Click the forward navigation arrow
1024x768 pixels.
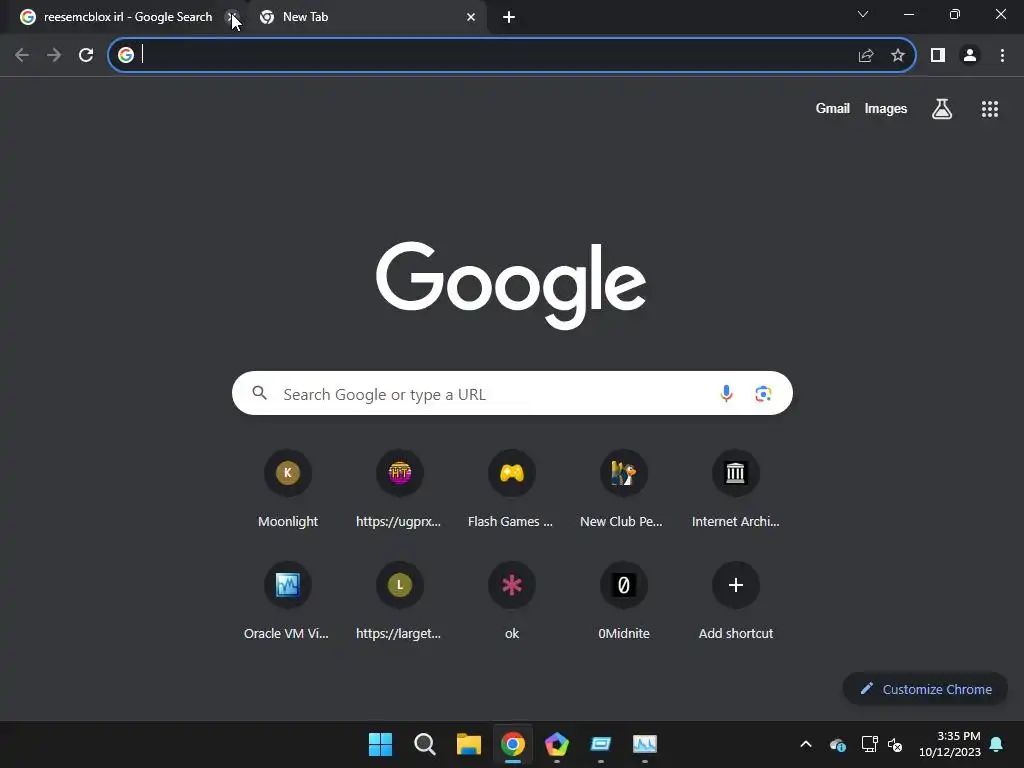pos(54,55)
